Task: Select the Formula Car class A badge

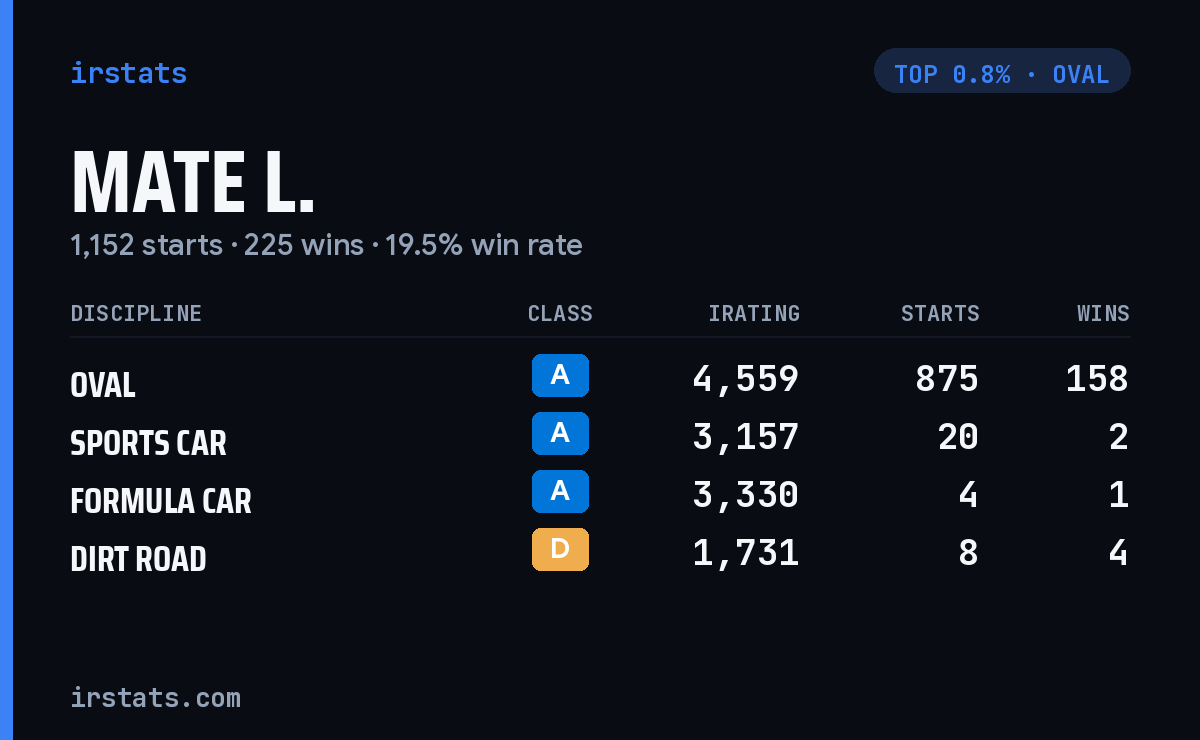Action: 560,491
